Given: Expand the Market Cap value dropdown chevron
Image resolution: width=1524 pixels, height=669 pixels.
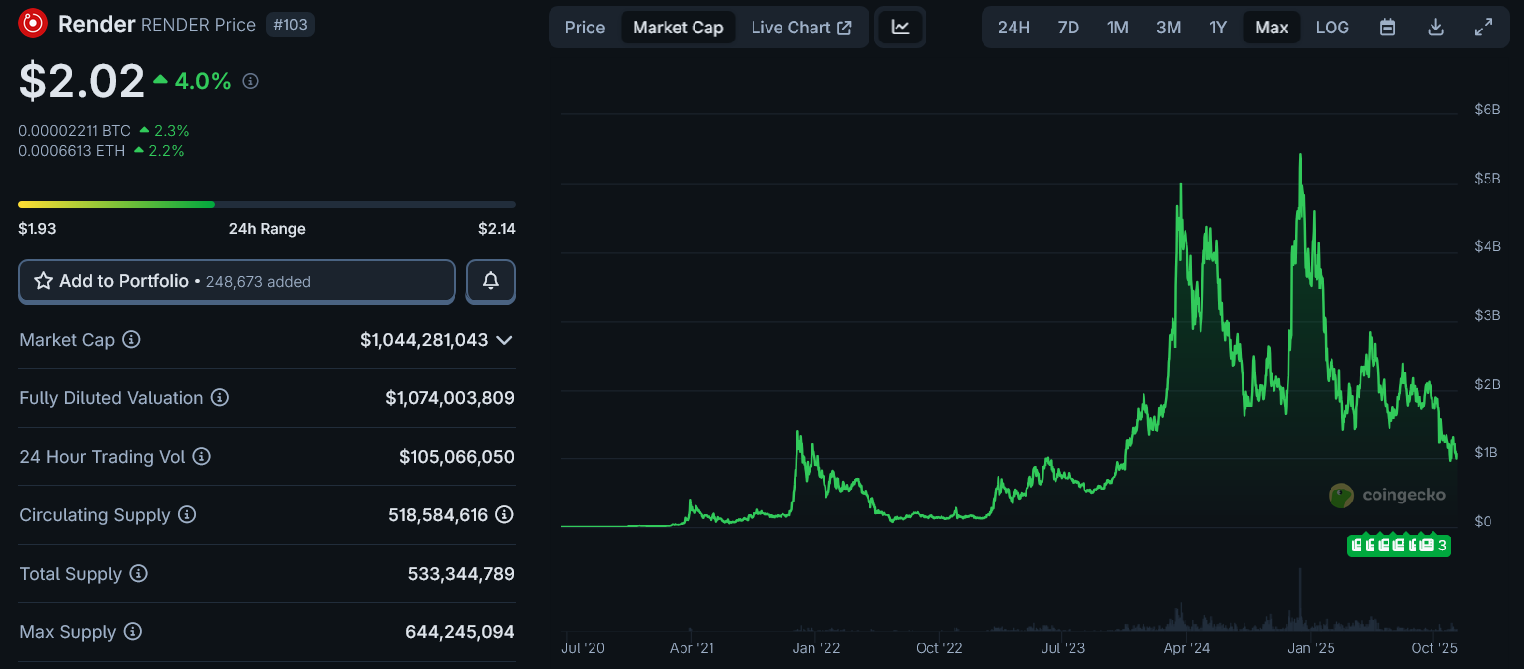Looking at the screenshot, I should 505,340.
